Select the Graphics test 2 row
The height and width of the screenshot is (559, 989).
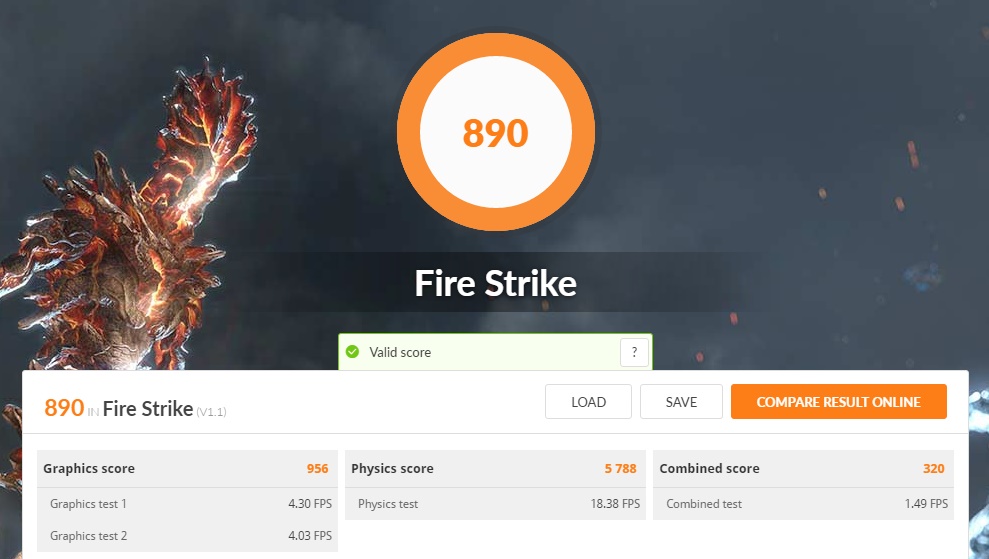pyautogui.click(x=187, y=536)
